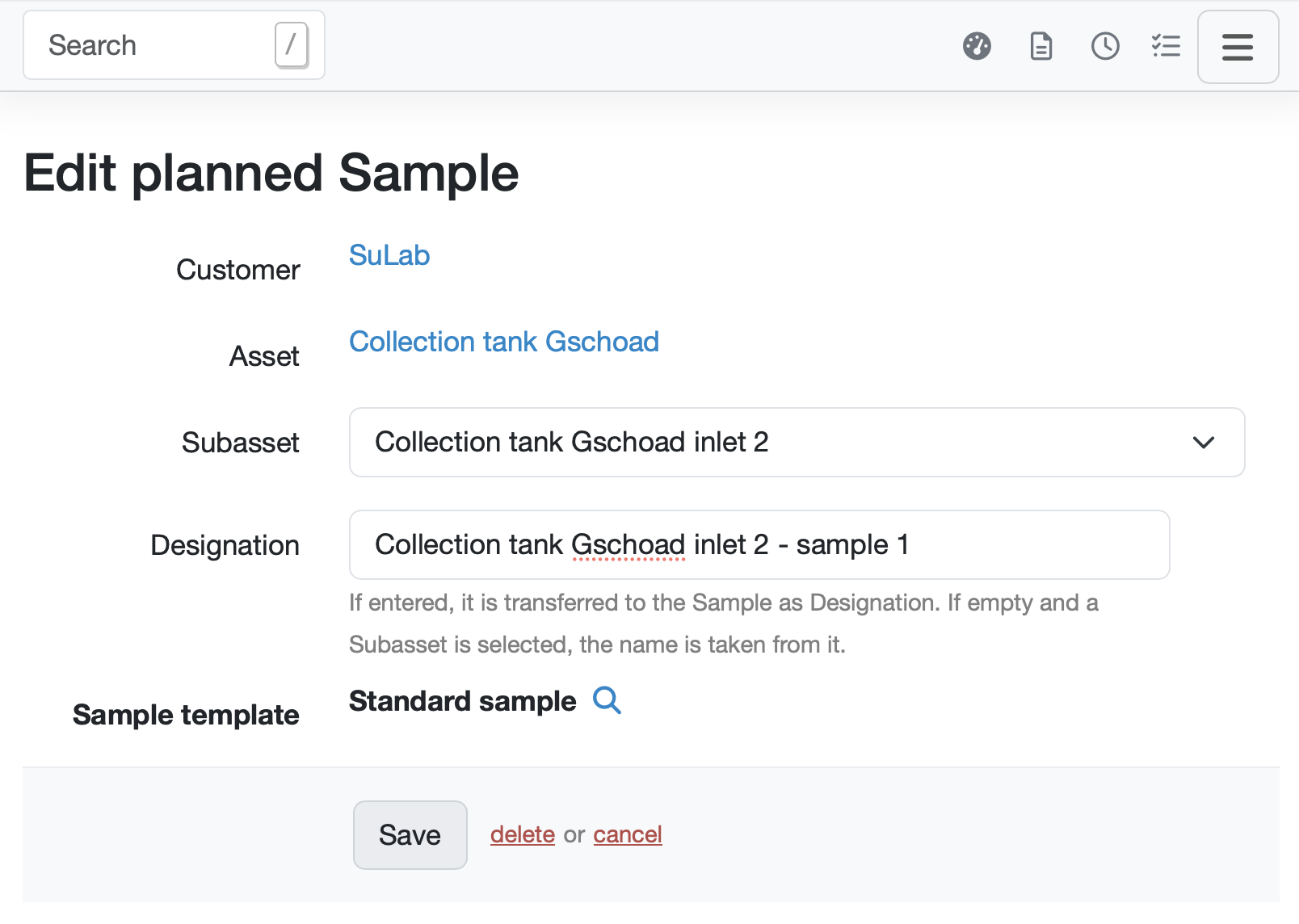
Task: Click the delete link
Action: point(523,834)
